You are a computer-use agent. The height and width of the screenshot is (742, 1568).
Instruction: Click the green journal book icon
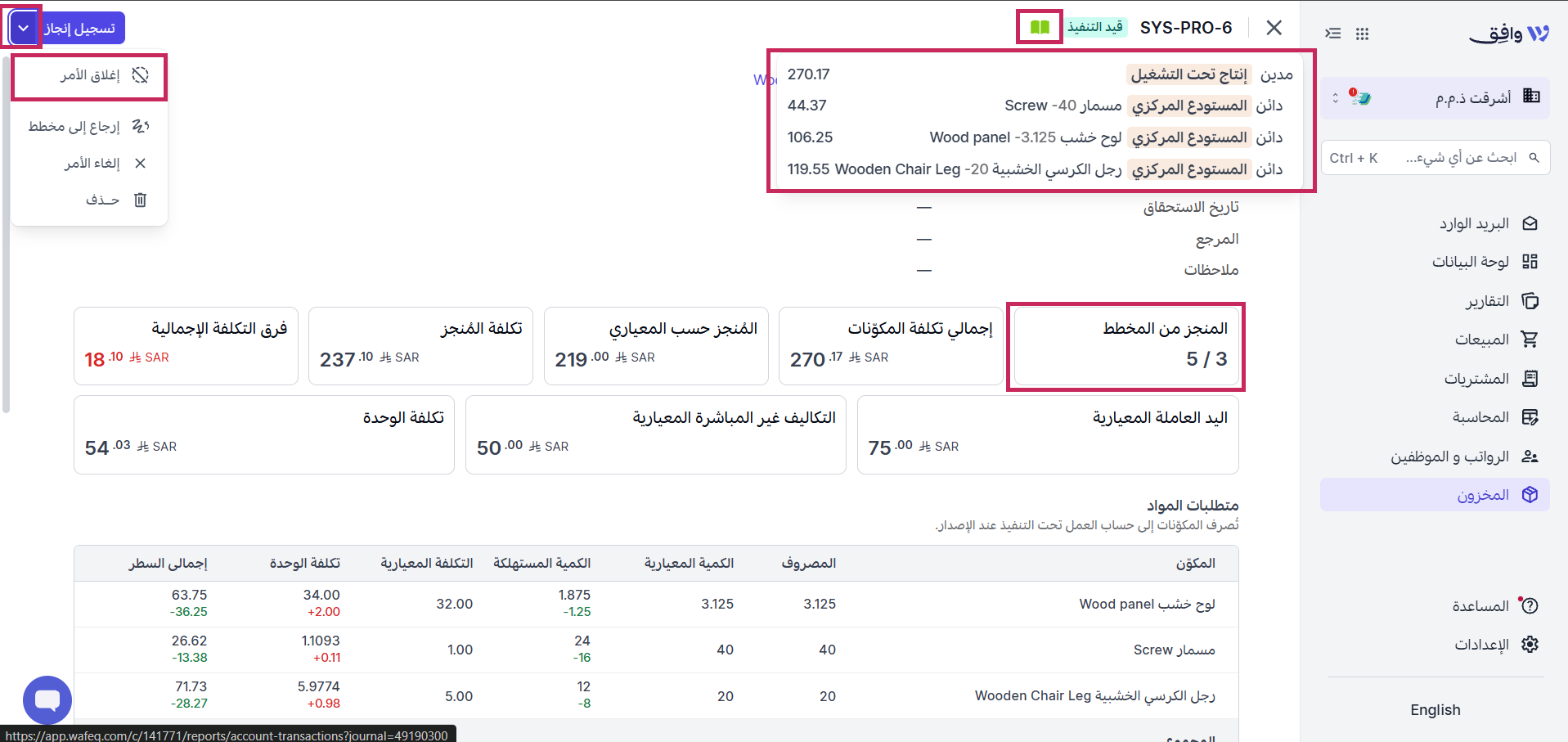coord(1040,27)
